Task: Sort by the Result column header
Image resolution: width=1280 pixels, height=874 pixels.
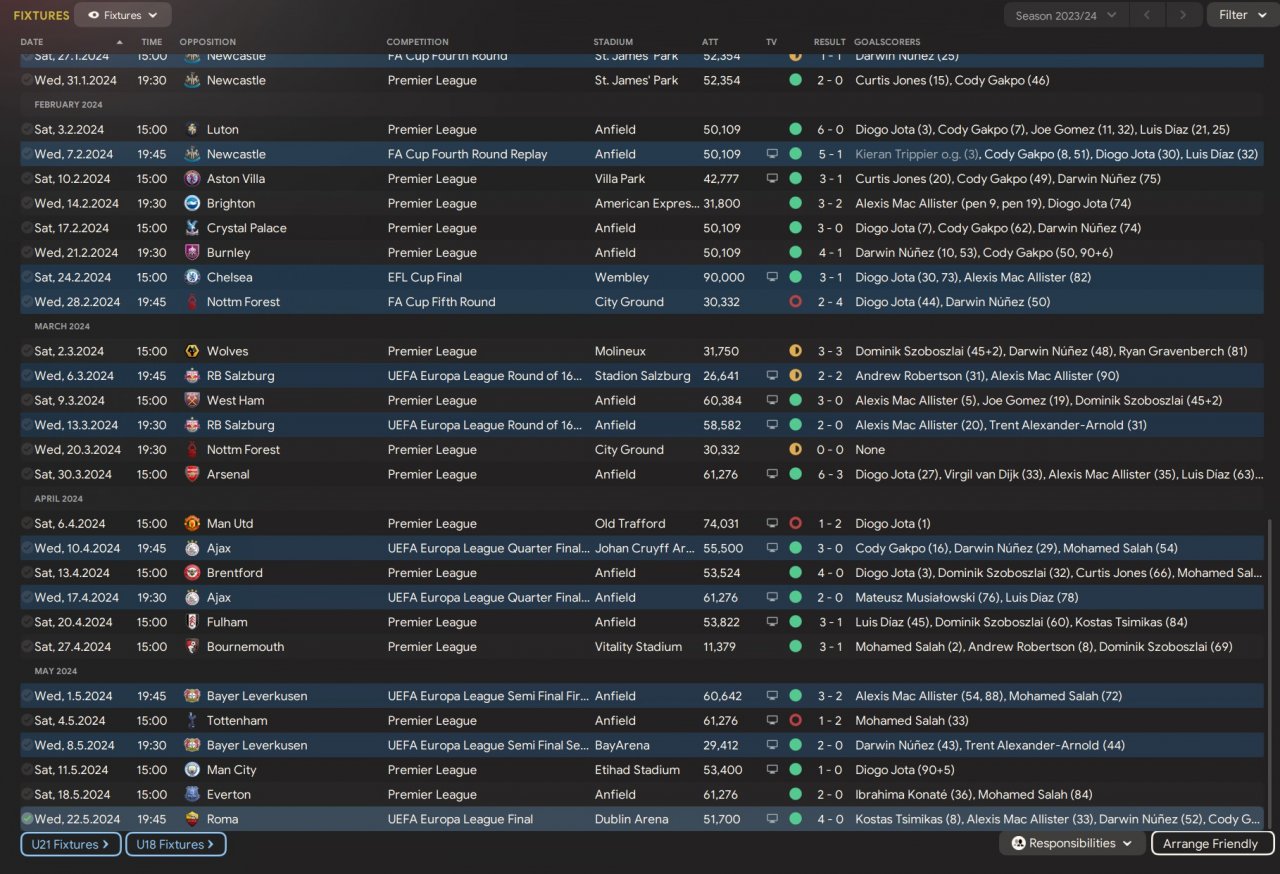Action: coord(830,42)
